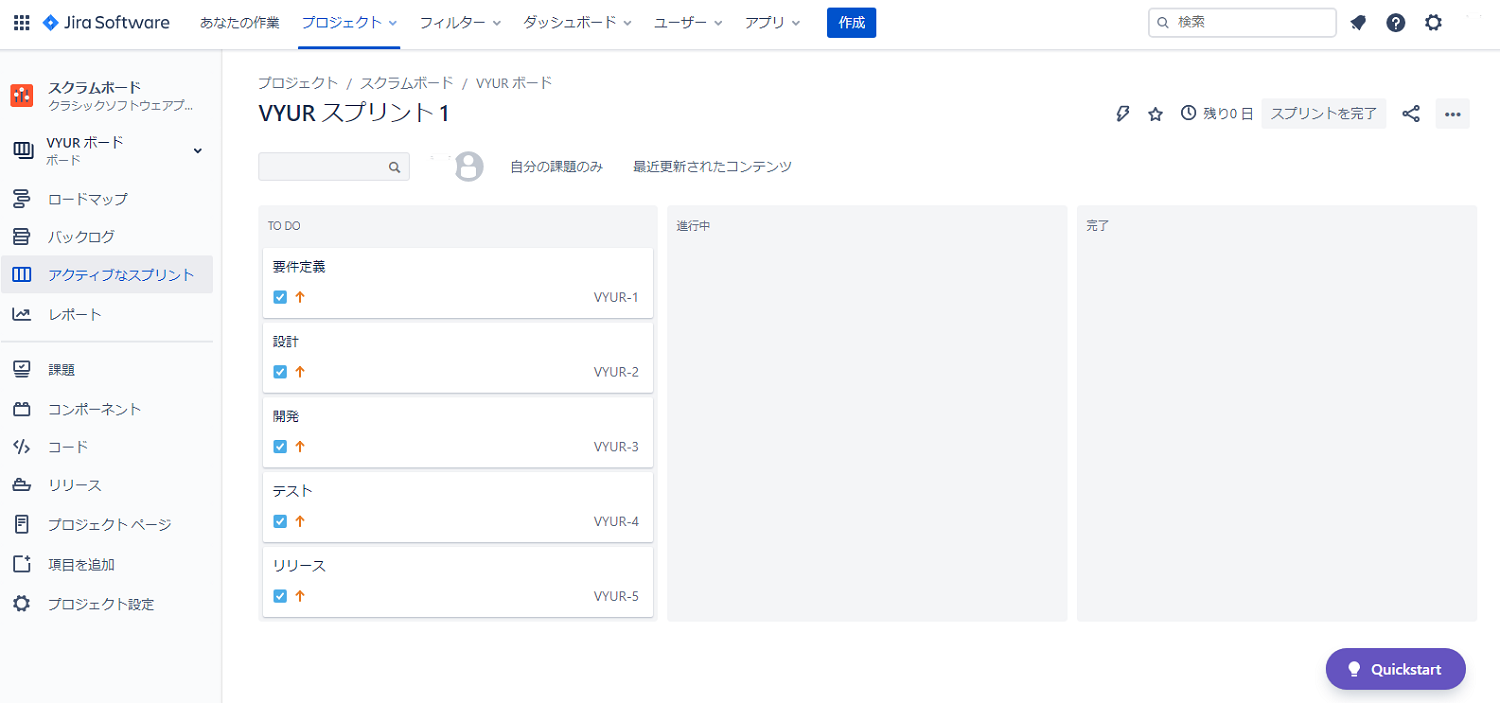Viewport: 1500px width, 703px height.
Task: Click the Jira Software logo
Action: coord(106,23)
